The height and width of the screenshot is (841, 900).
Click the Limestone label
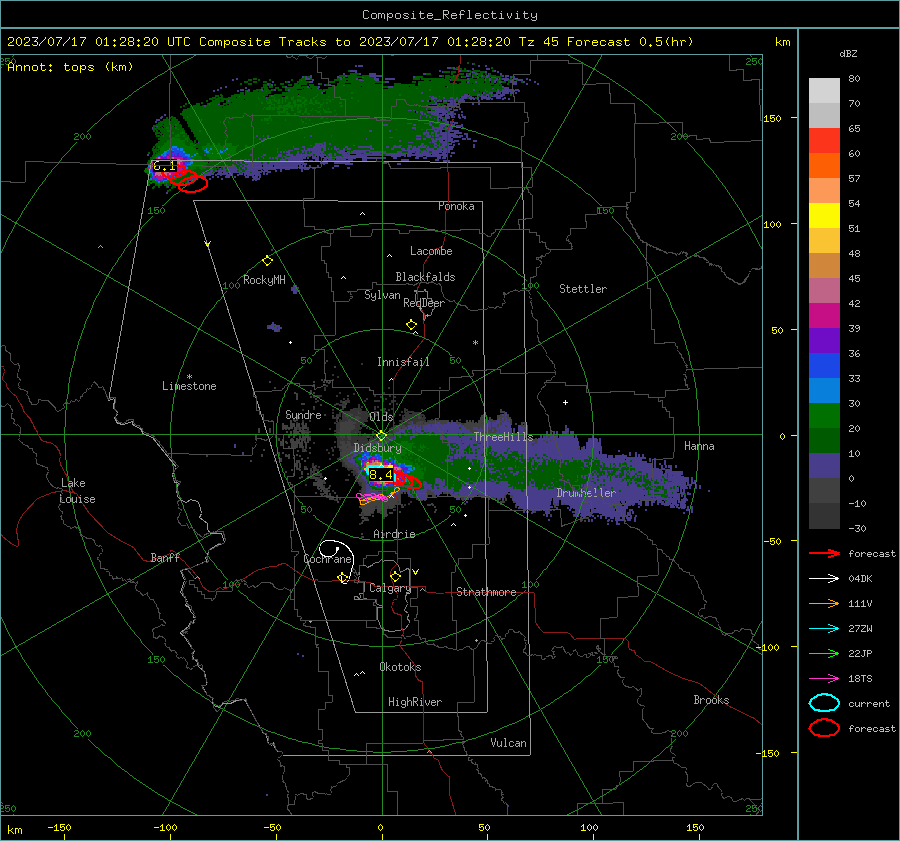189,386
